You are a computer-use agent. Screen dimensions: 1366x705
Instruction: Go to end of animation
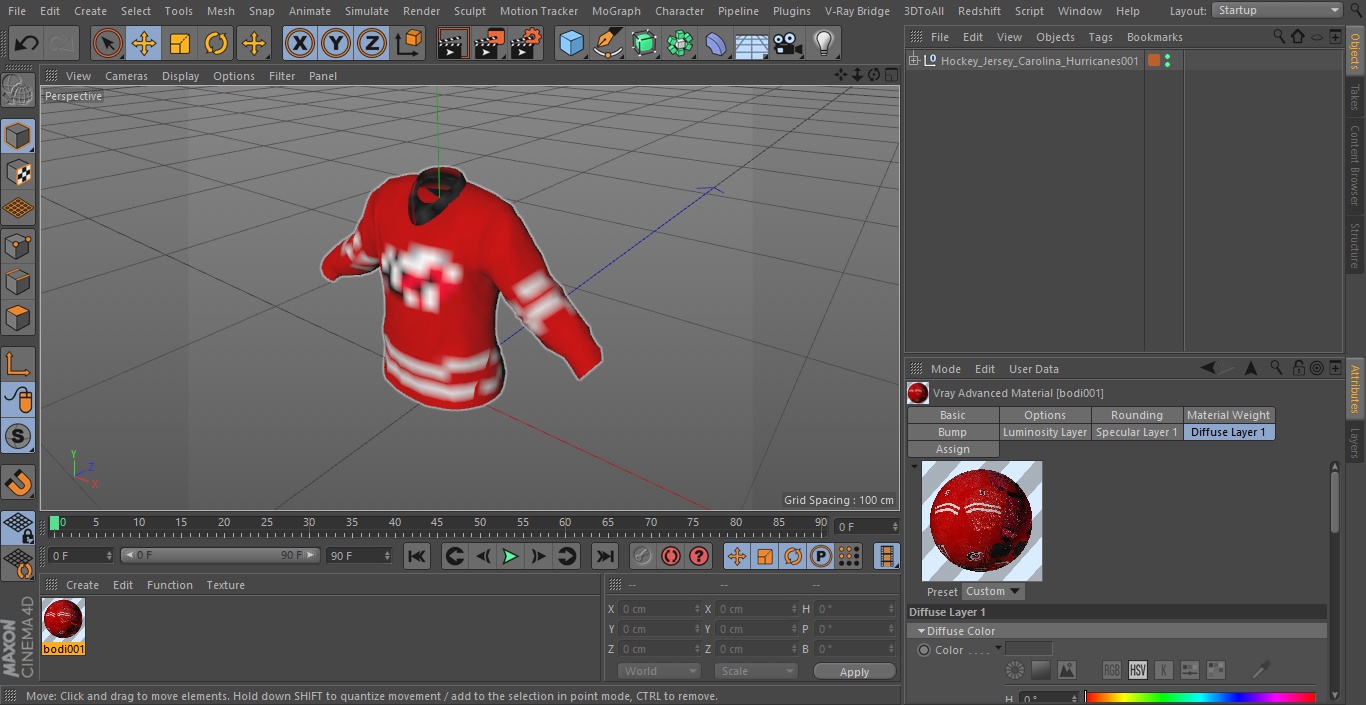click(x=605, y=556)
